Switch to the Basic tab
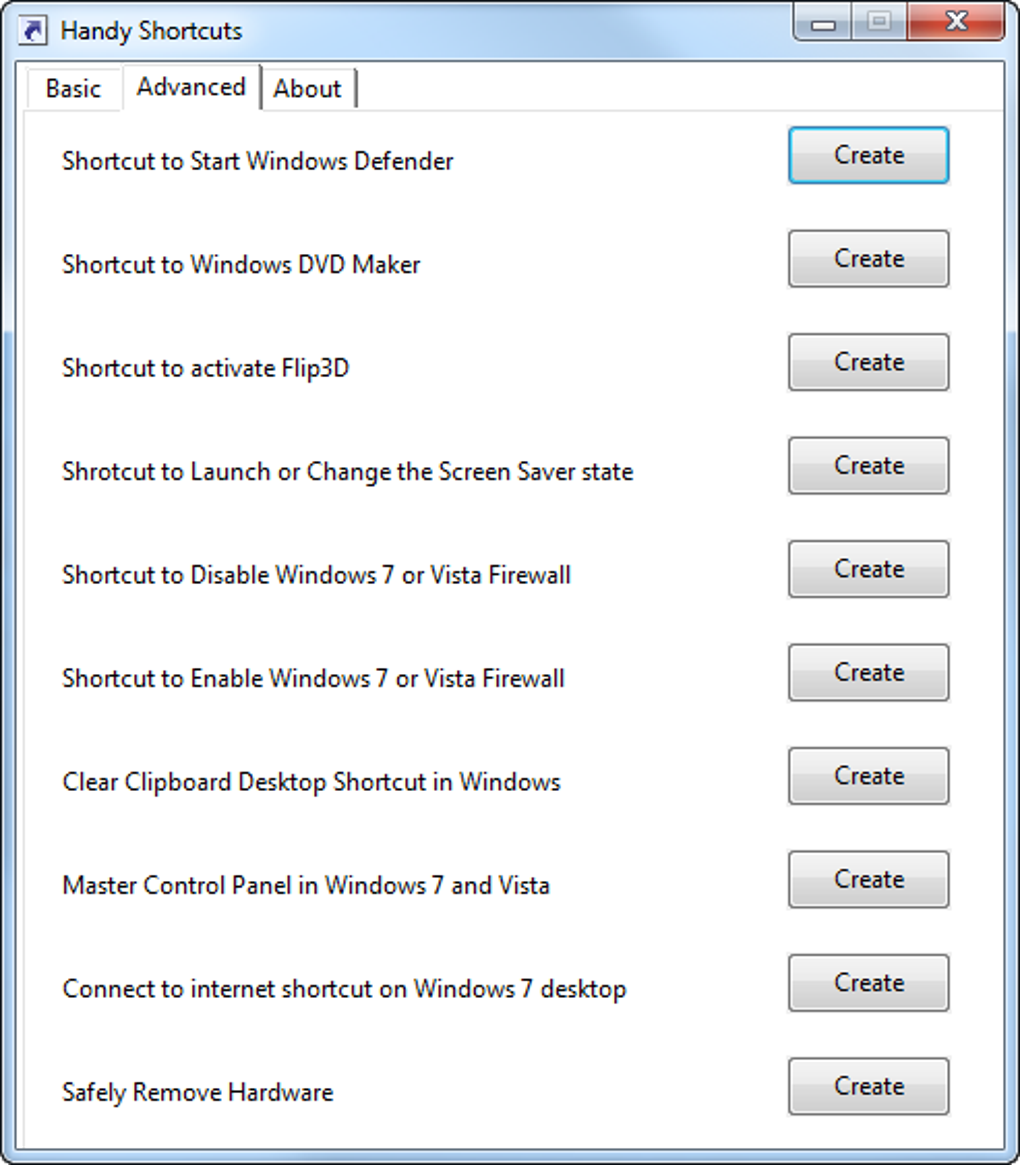The image size is (1020, 1165). 73,88
